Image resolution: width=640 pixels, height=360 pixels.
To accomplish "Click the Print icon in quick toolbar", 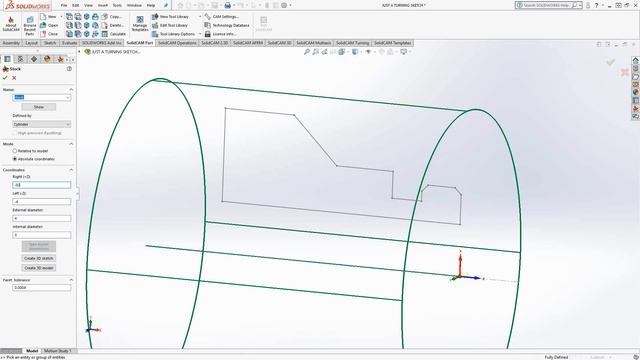I will pos(228,5).
